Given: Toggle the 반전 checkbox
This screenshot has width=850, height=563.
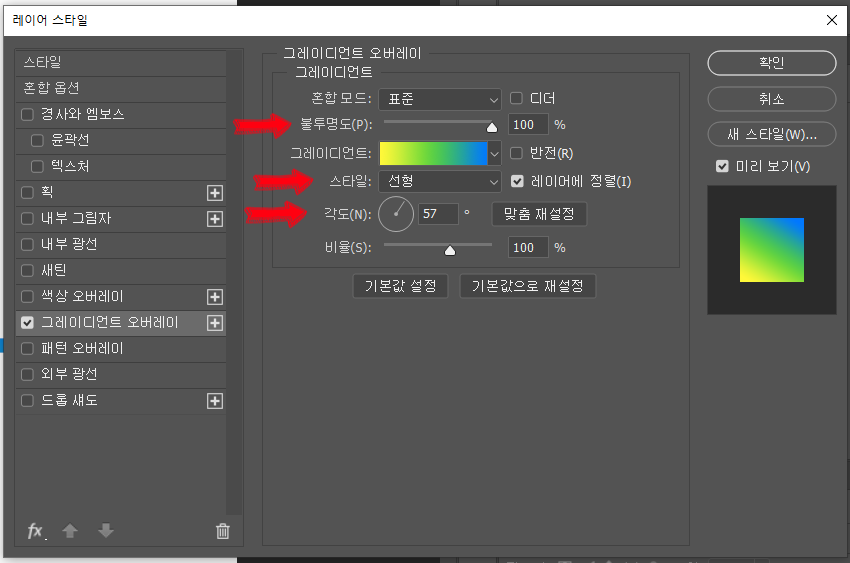Looking at the screenshot, I should (517, 153).
